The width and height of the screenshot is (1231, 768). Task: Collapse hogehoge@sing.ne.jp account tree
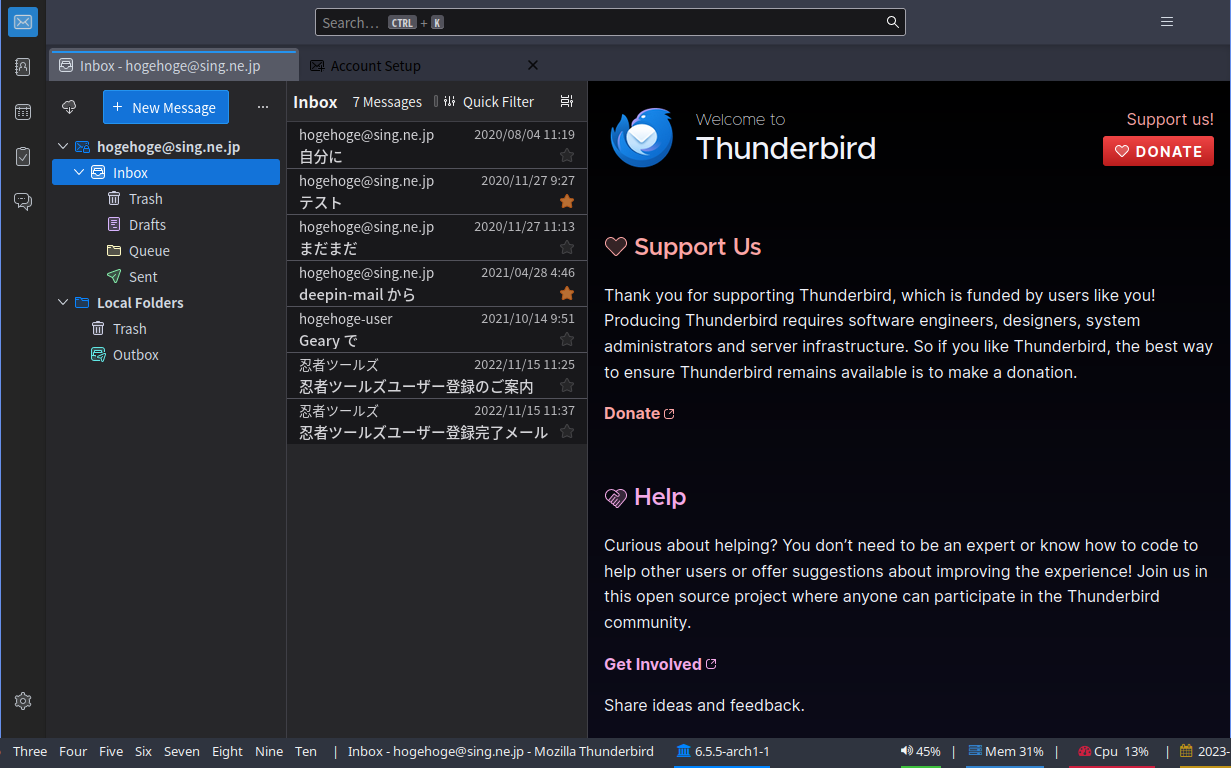(63, 146)
